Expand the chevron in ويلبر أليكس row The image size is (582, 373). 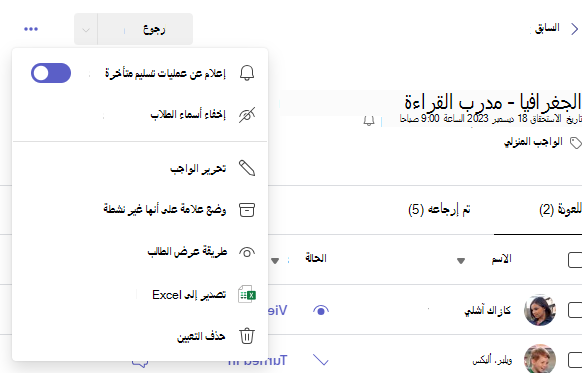point(321,360)
